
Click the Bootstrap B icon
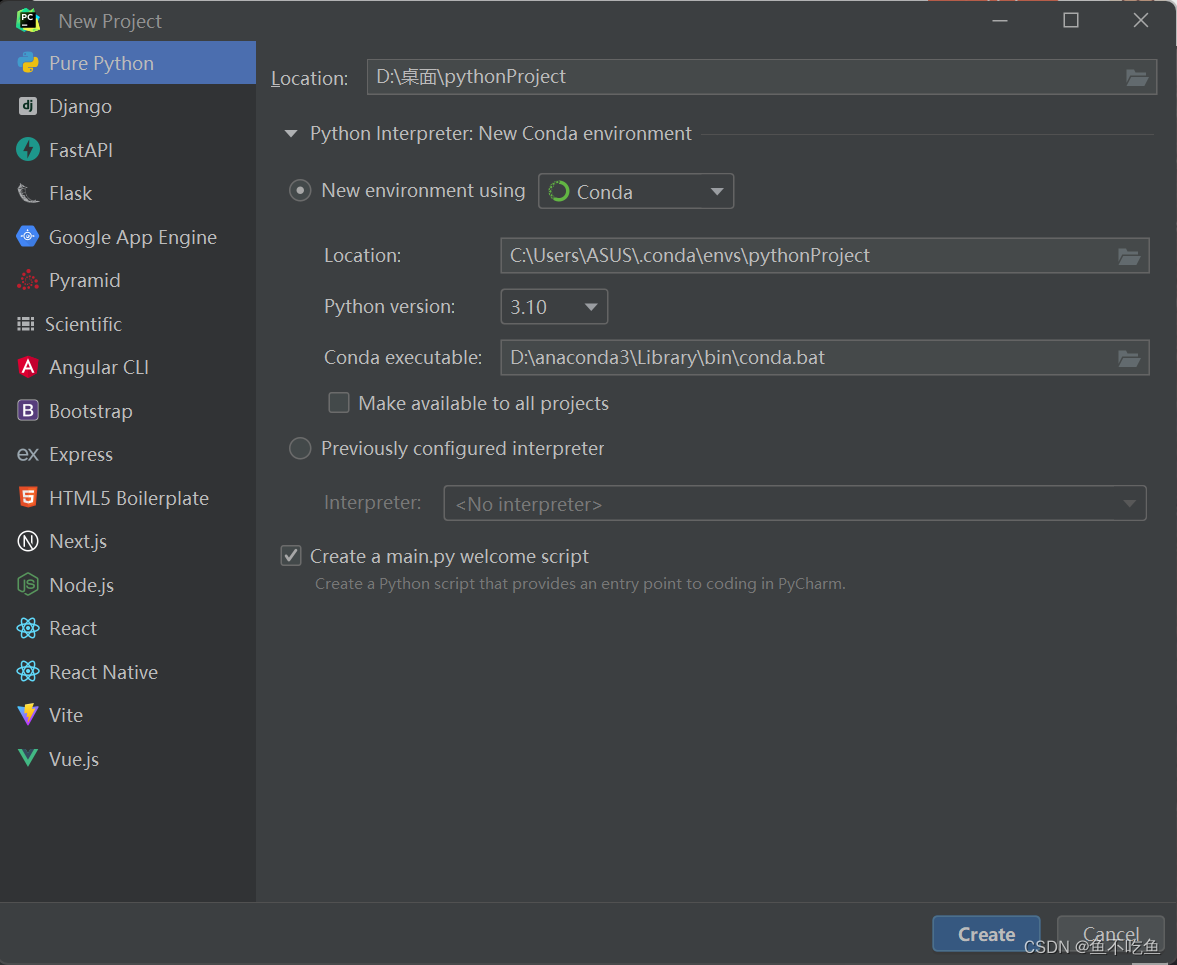coord(28,410)
